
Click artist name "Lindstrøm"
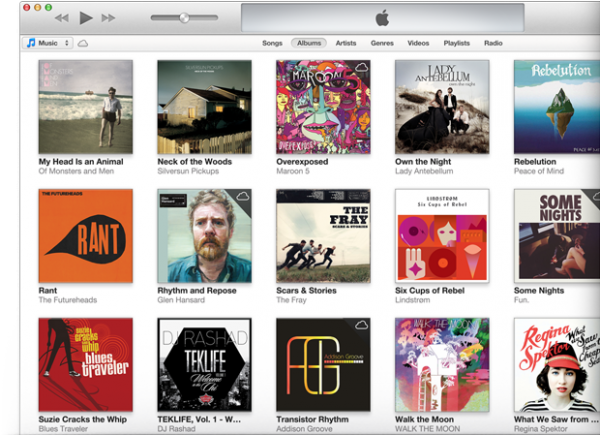412,300
